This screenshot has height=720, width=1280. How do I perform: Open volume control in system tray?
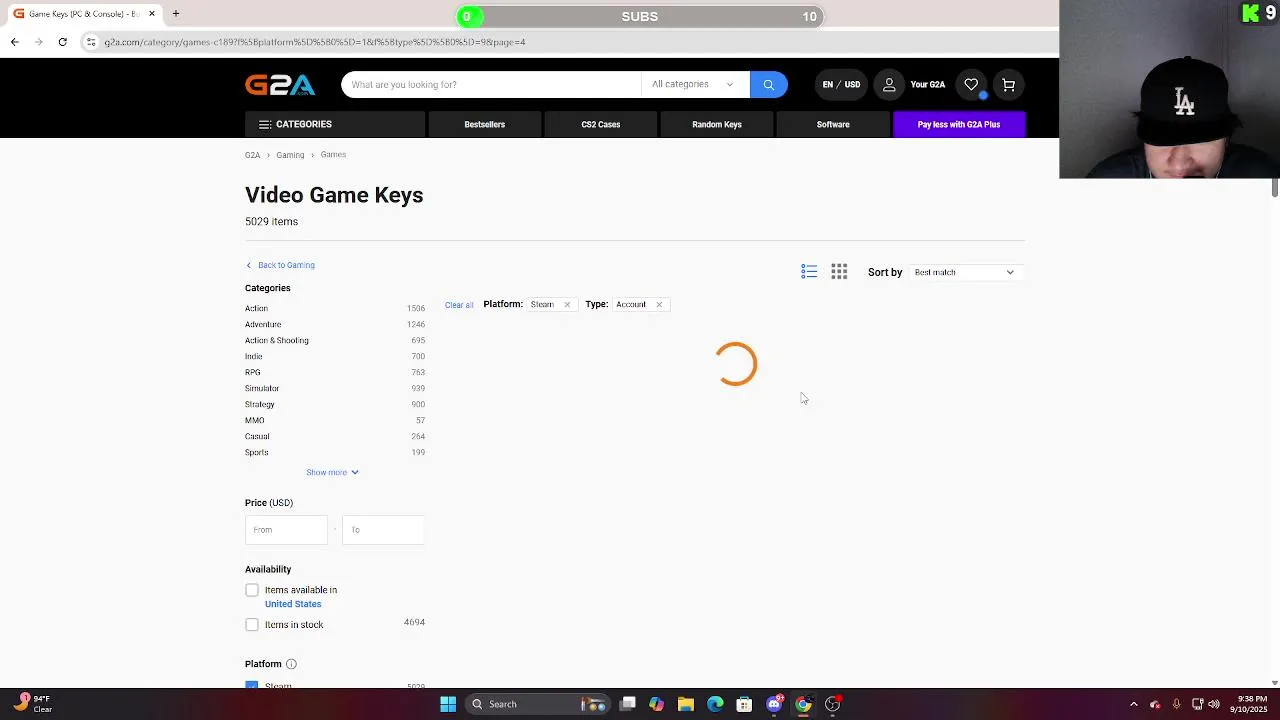(1215, 704)
